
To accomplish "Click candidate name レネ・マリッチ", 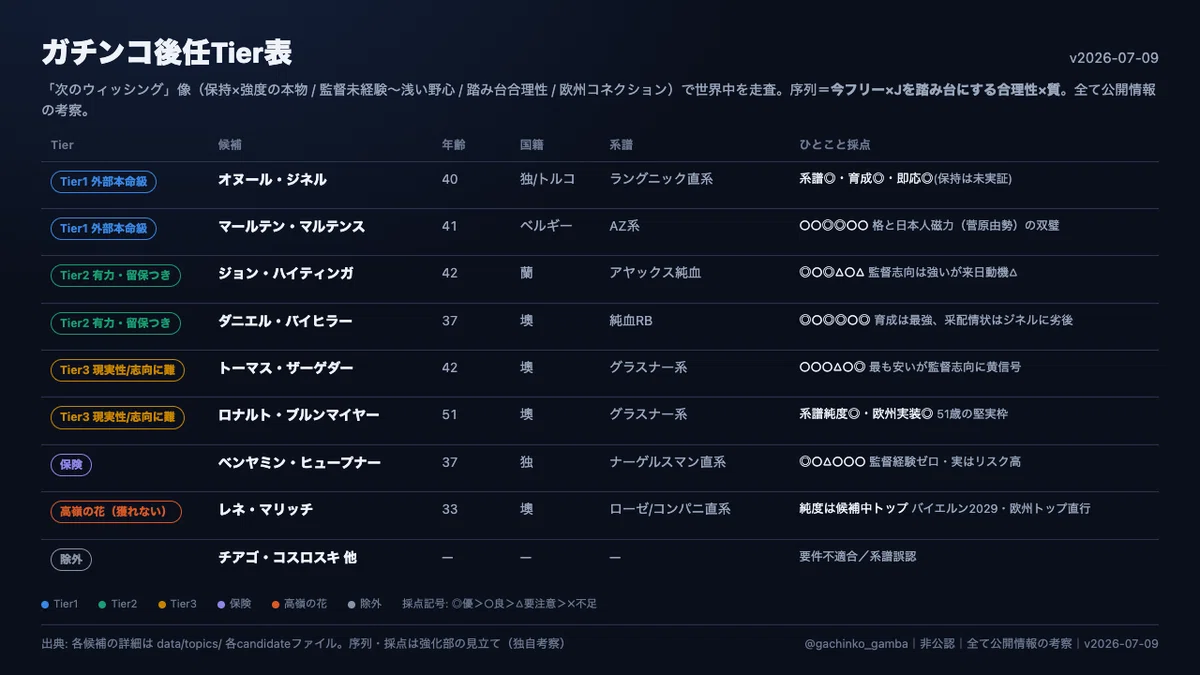I will point(266,509).
